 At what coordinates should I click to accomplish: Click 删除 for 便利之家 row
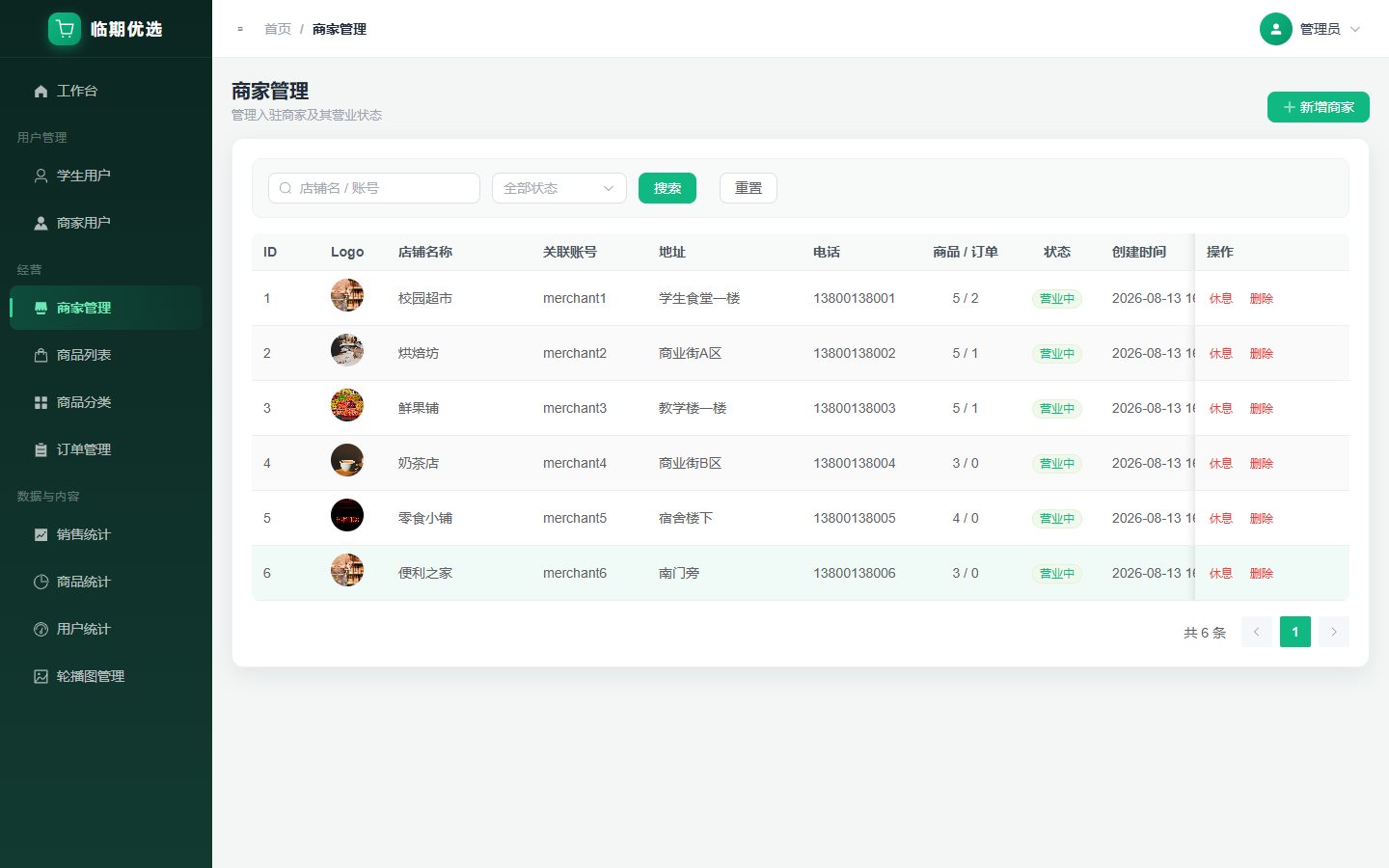[x=1262, y=573]
